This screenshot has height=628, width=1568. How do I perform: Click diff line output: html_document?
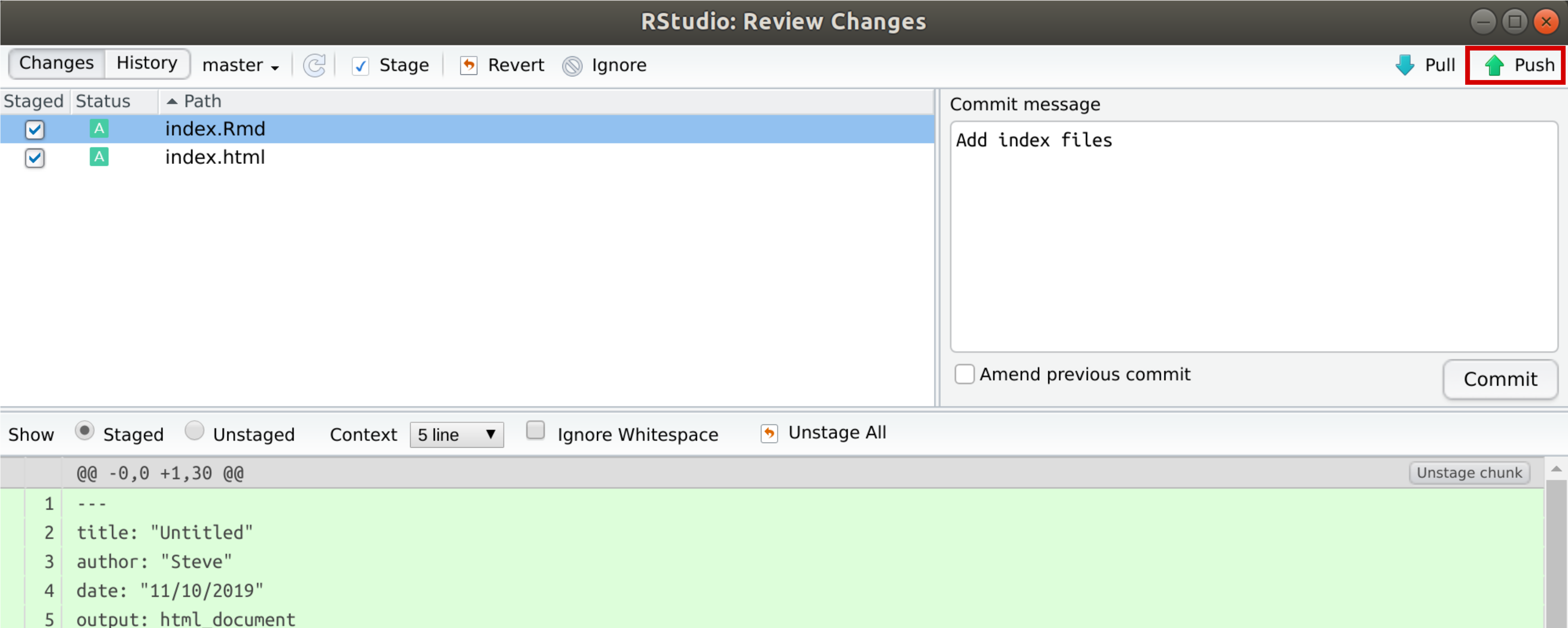pos(186,620)
